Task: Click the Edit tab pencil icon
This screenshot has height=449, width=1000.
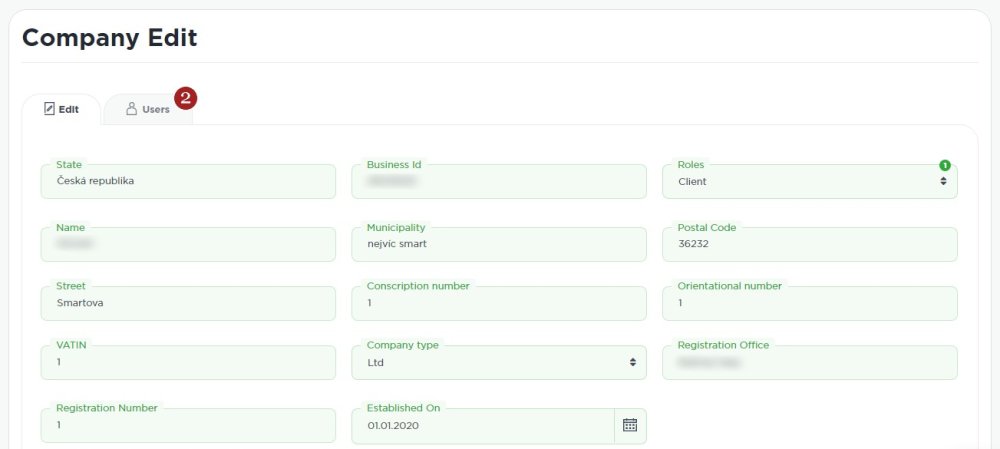Action: pyautogui.click(x=49, y=109)
